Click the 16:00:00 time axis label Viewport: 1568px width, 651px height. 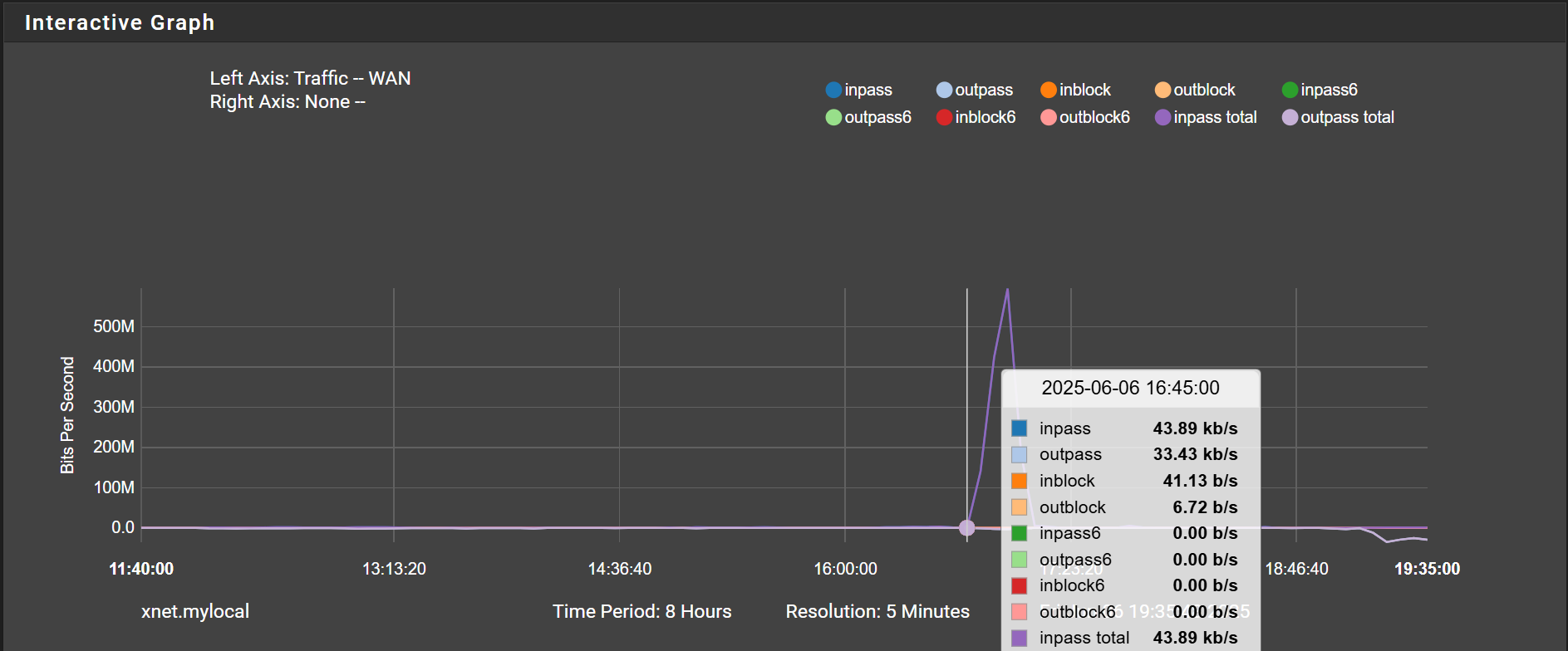845,569
